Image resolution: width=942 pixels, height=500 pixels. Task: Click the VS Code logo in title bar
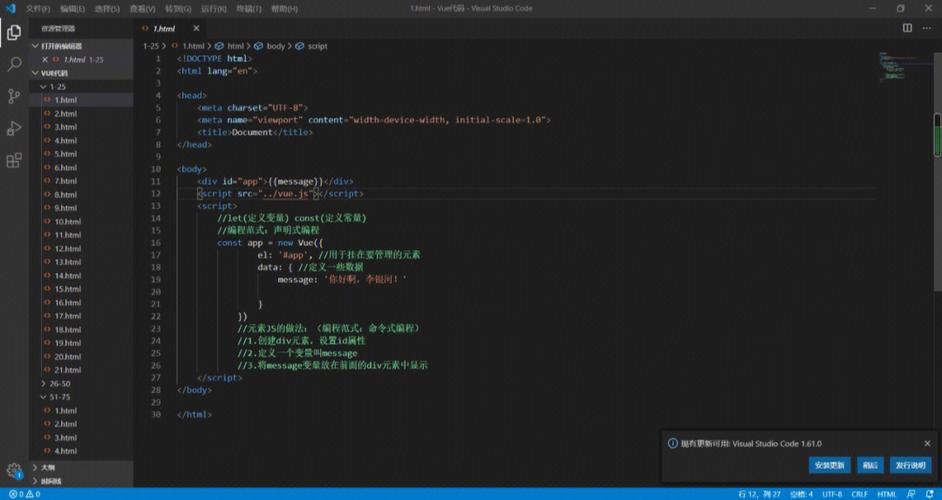[10, 8]
